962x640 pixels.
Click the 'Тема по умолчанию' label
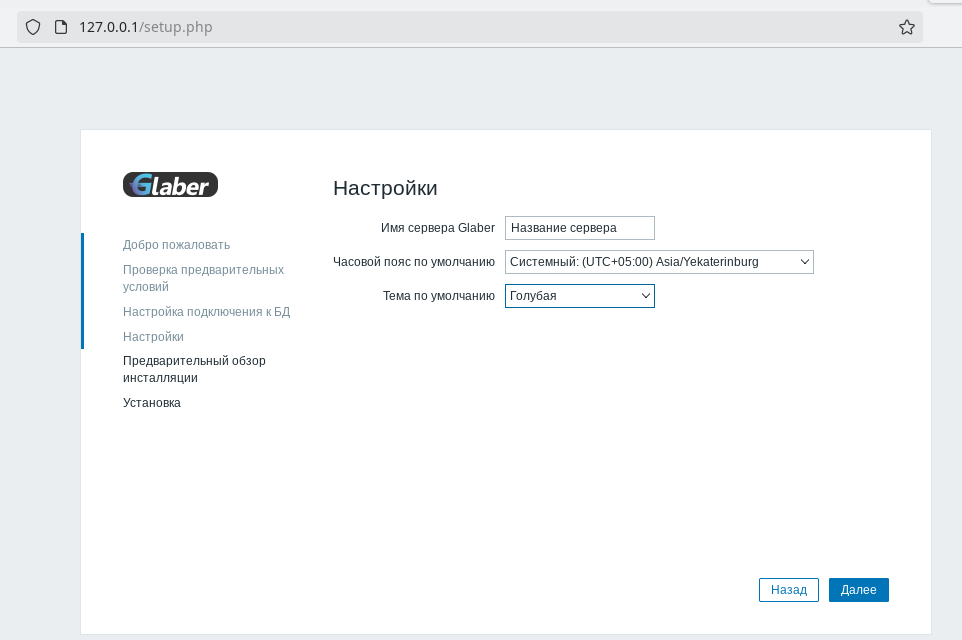tap(438, 296)
